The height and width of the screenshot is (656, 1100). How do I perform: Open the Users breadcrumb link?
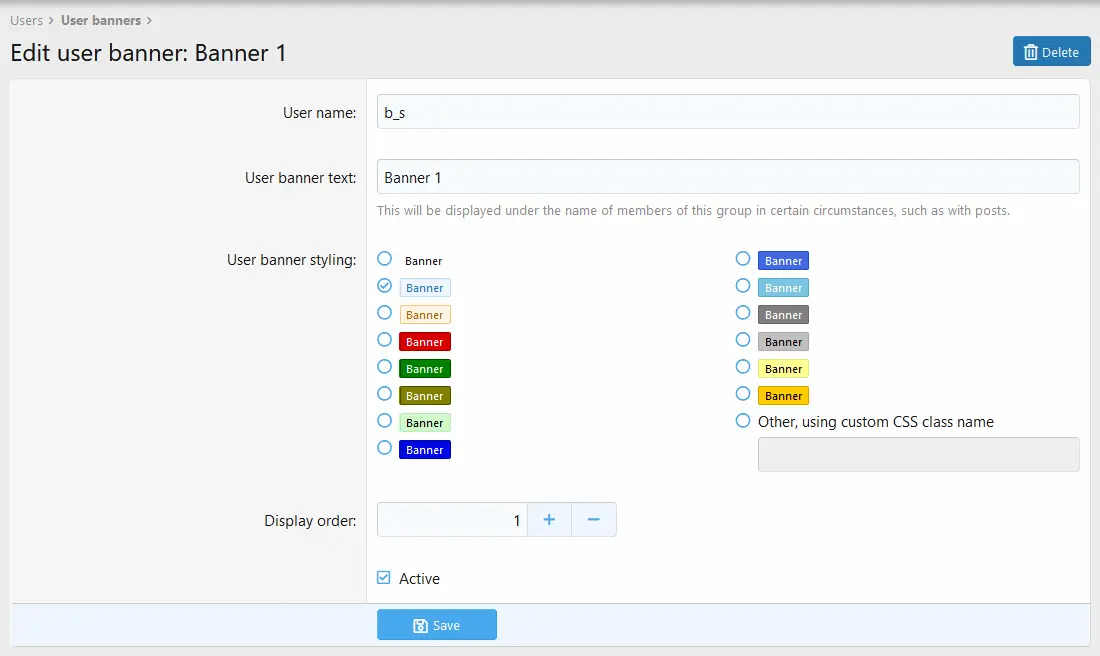coord(27,20)
